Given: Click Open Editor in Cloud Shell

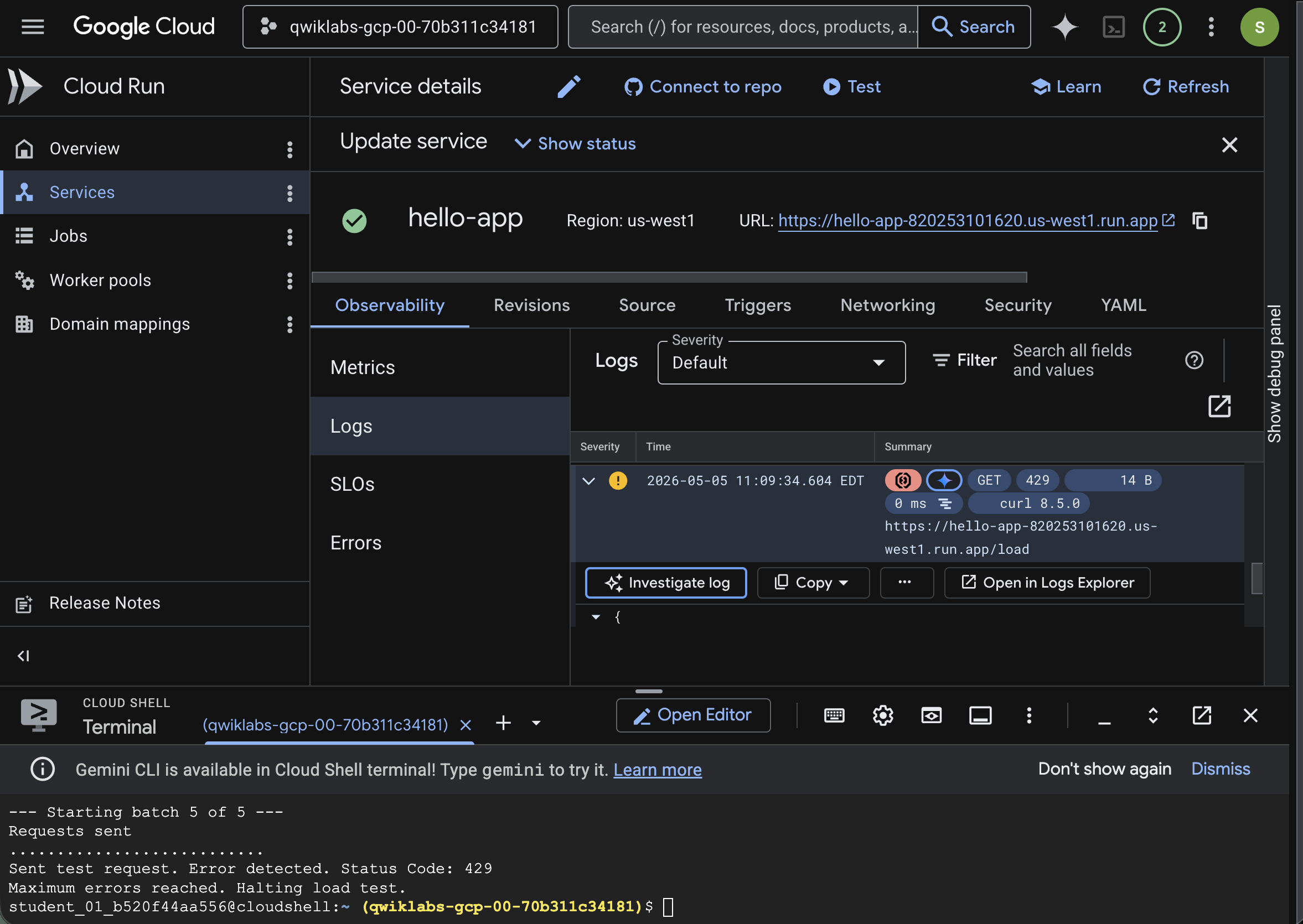Looking at the screenshot, I should click(693, 715).
